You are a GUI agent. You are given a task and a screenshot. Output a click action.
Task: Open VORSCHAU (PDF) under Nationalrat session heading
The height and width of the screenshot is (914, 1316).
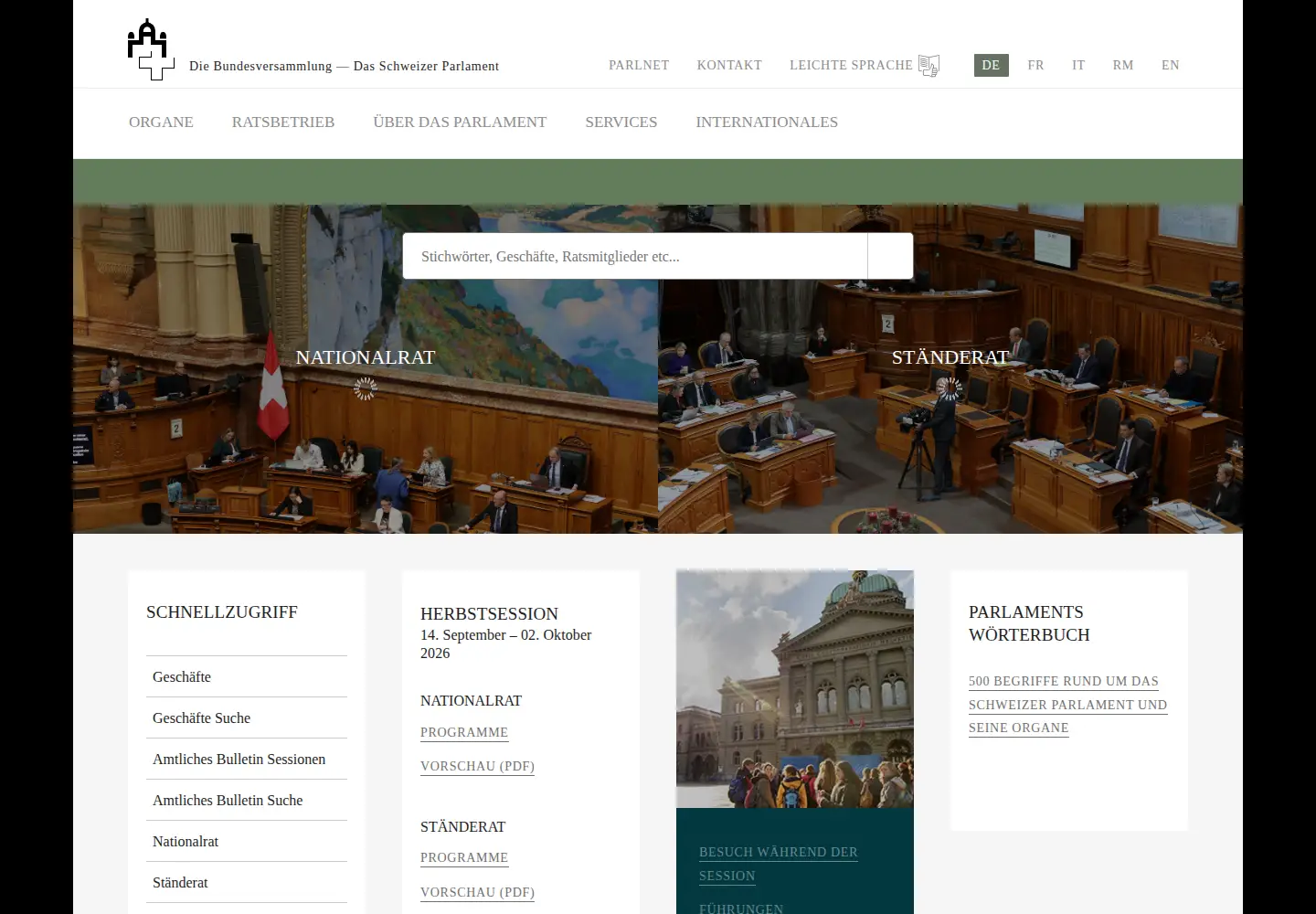coord(477,766)
